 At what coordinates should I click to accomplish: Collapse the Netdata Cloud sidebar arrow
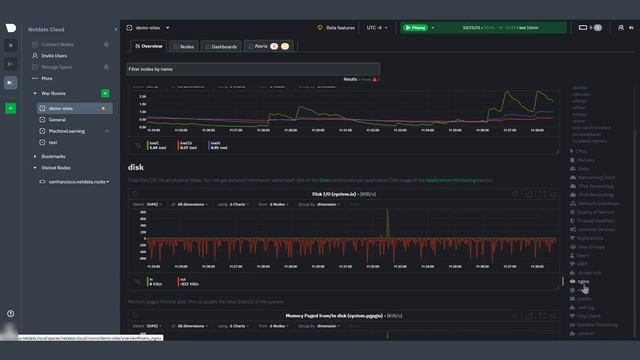[x=116, y=29]
